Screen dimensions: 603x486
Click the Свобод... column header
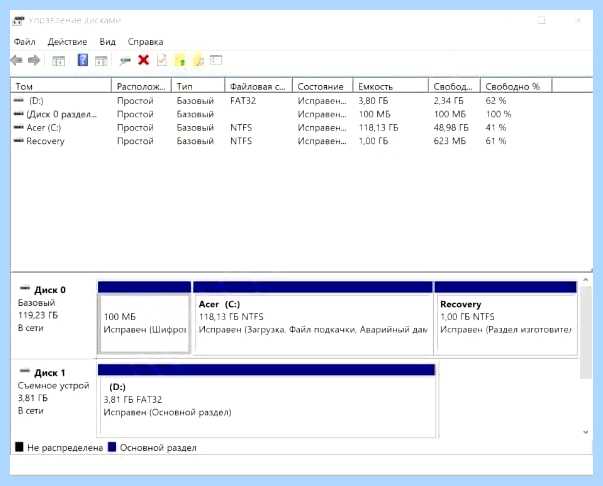[x=454, y=86]
